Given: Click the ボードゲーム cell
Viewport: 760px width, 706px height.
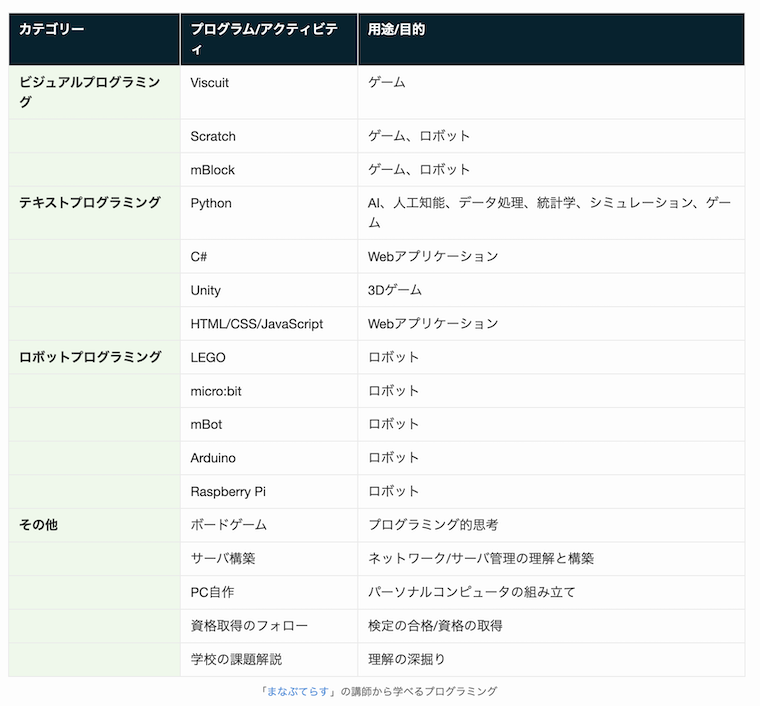Looking at the screenshot, I should [x=269, y=525].
